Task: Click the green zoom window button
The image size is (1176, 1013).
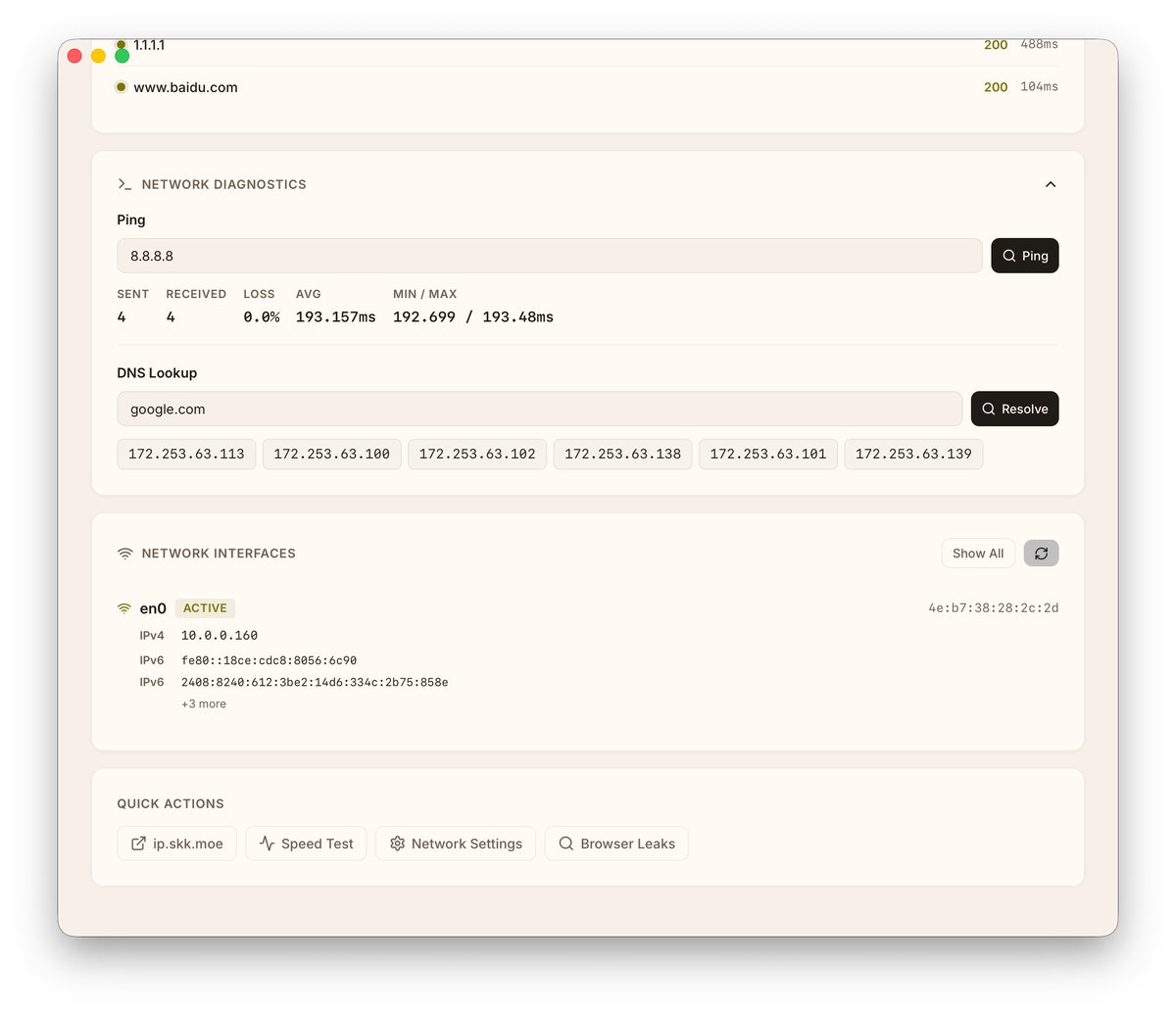Action: (x=122, y=56)
